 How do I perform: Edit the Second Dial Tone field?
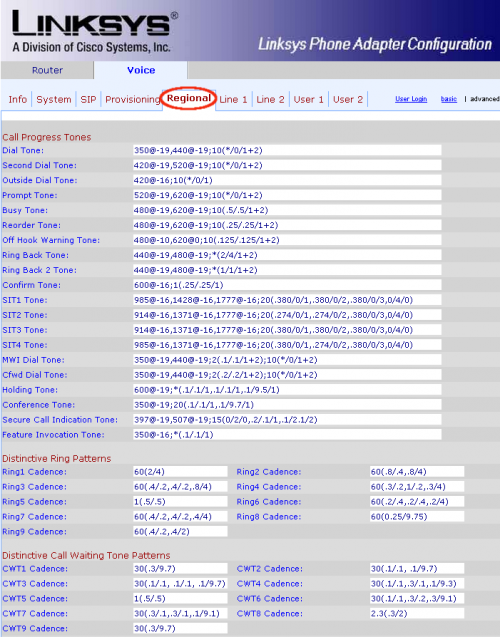287,165
